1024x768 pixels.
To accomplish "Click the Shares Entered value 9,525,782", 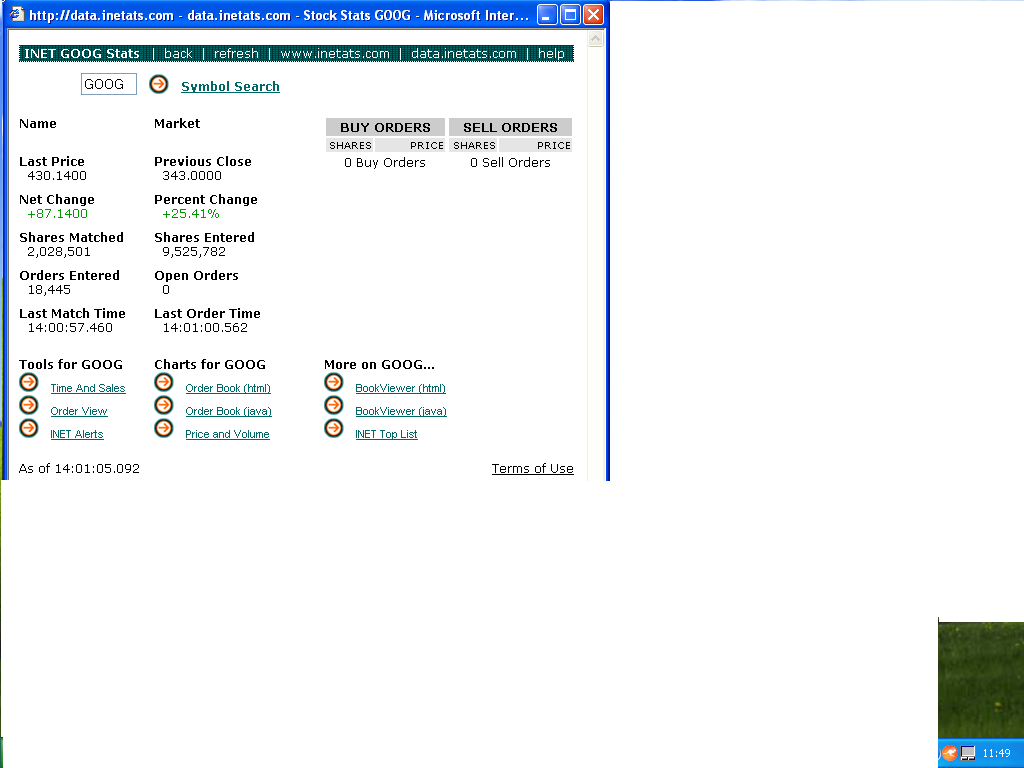I will coord(194,251).
